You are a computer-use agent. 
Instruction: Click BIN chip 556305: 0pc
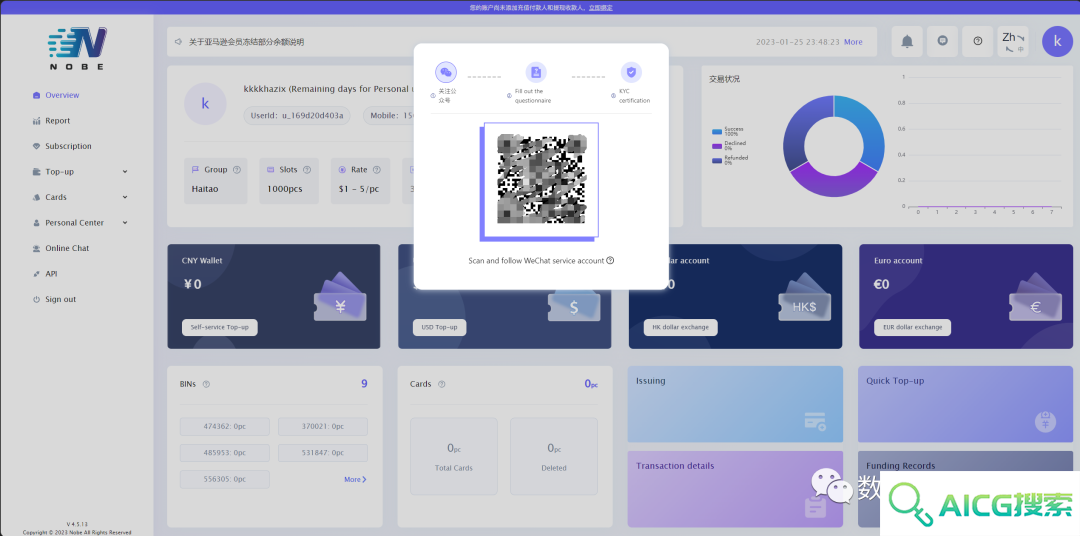(225, 480)
